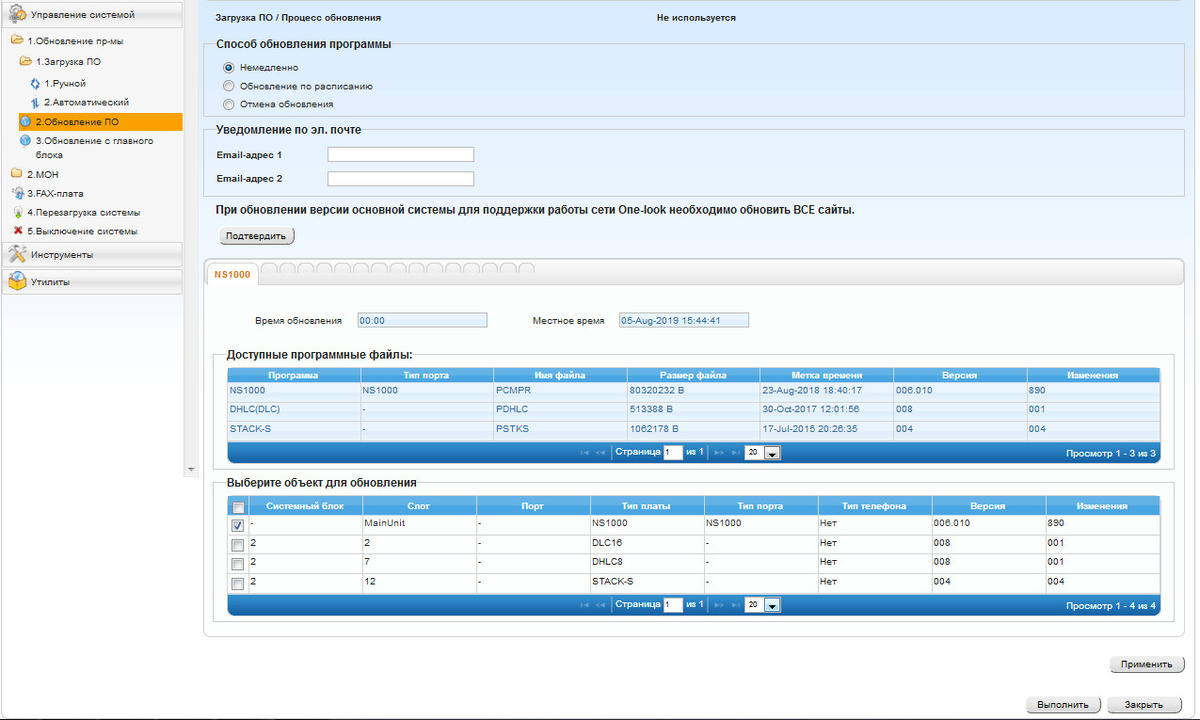The width and height of the screenshot is (1200, 720).
Task: Collapse the 1.Загрузка ПО folder
Action: point(26,62)
